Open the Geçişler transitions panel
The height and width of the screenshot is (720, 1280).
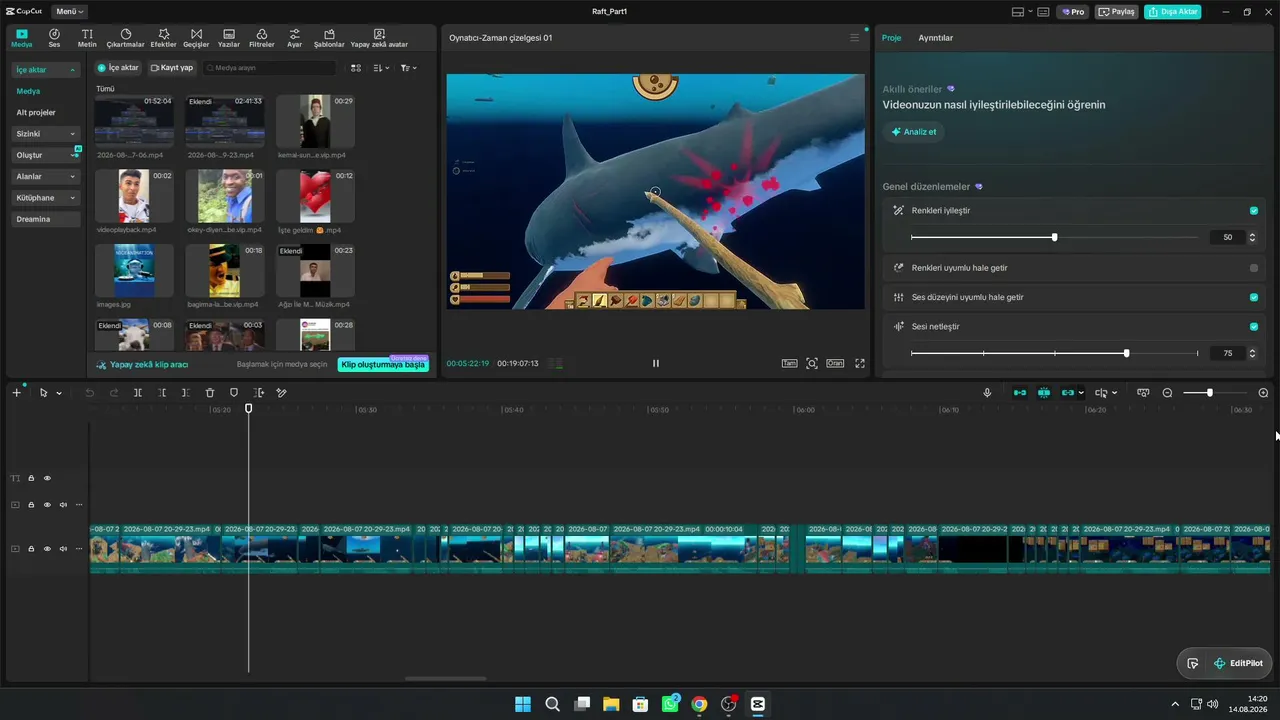pyautogui.click(x=196, y=38)
